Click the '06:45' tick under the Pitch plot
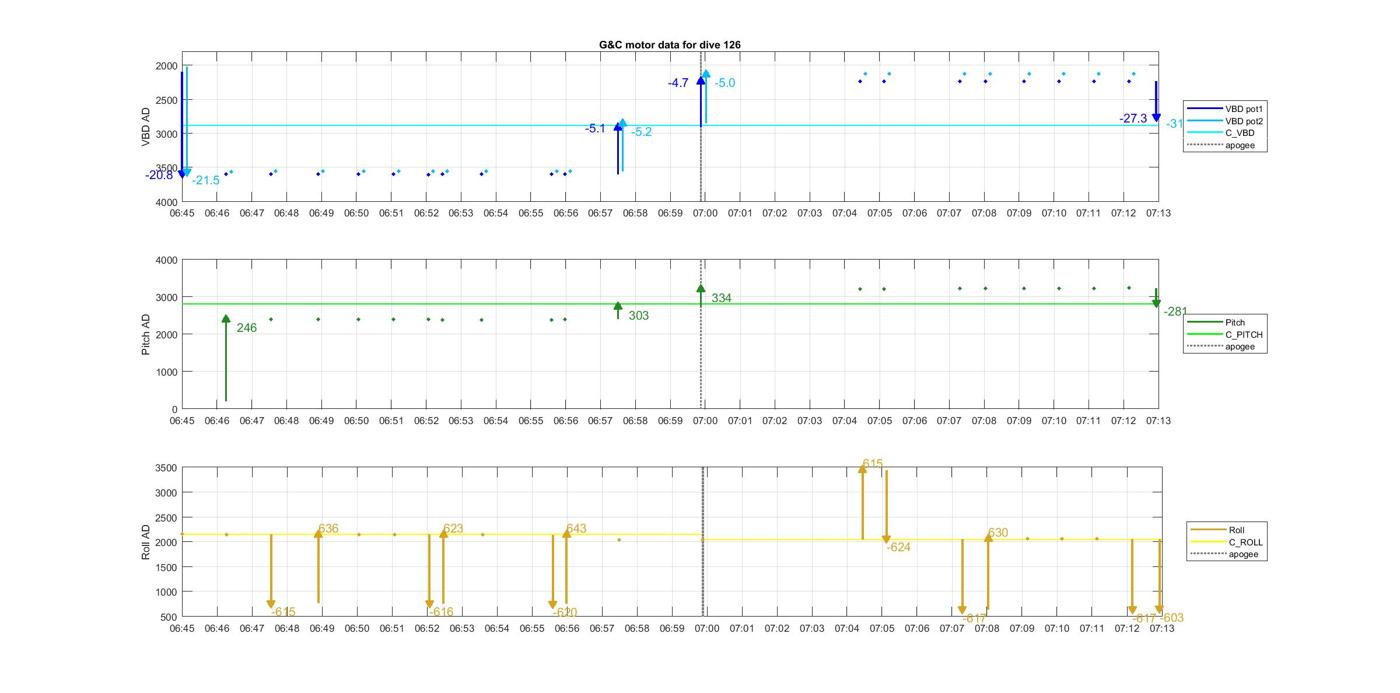 tap(182, 421)
